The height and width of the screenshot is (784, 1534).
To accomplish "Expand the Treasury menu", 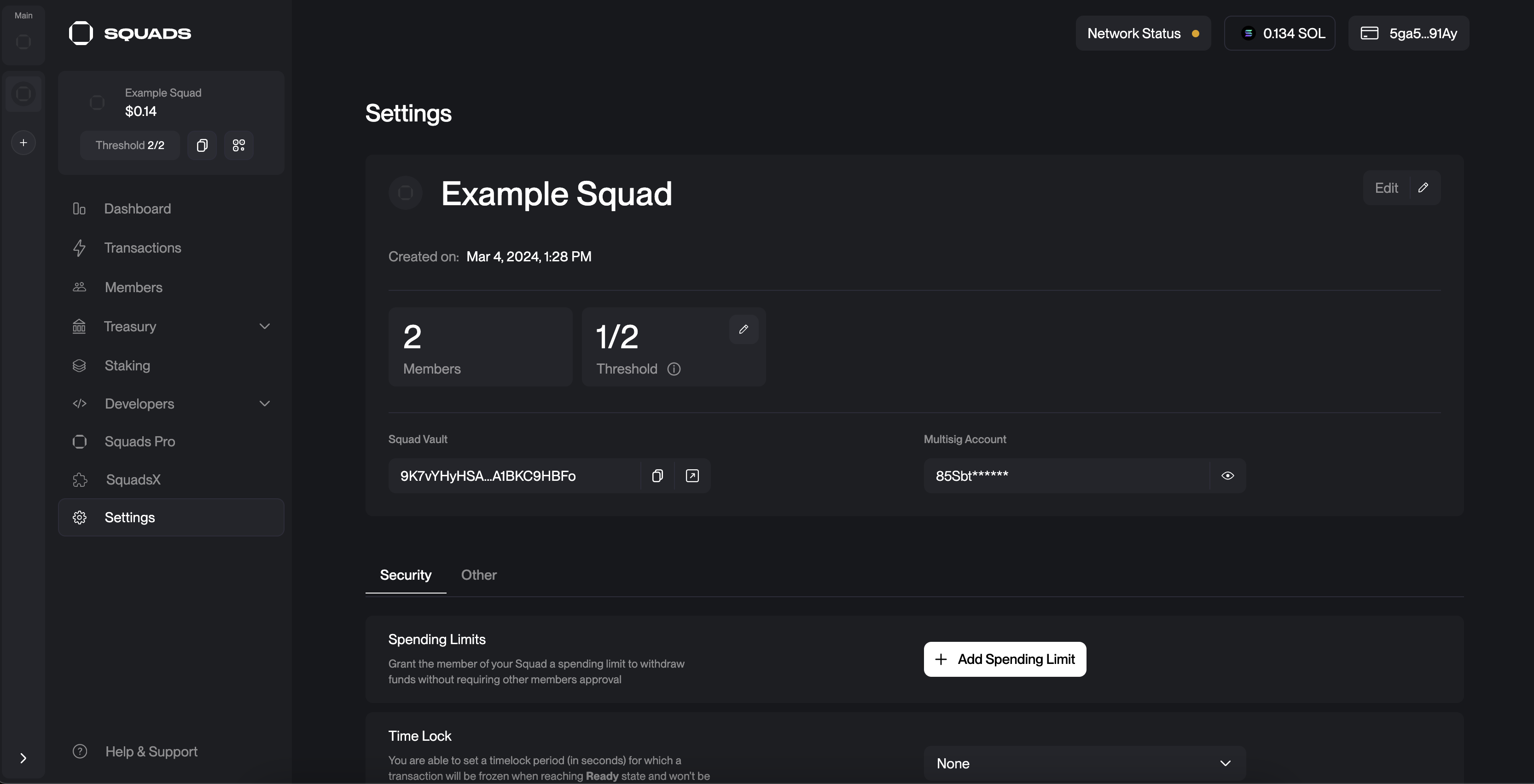I will click(264, 326).
